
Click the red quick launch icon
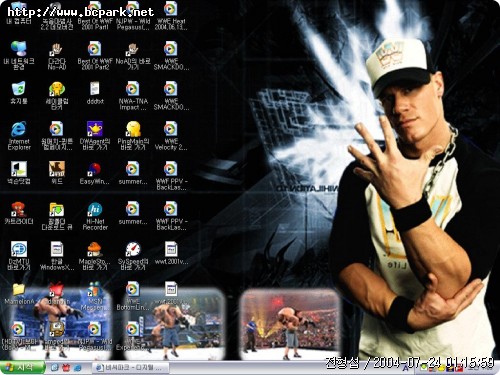point(66,368)
